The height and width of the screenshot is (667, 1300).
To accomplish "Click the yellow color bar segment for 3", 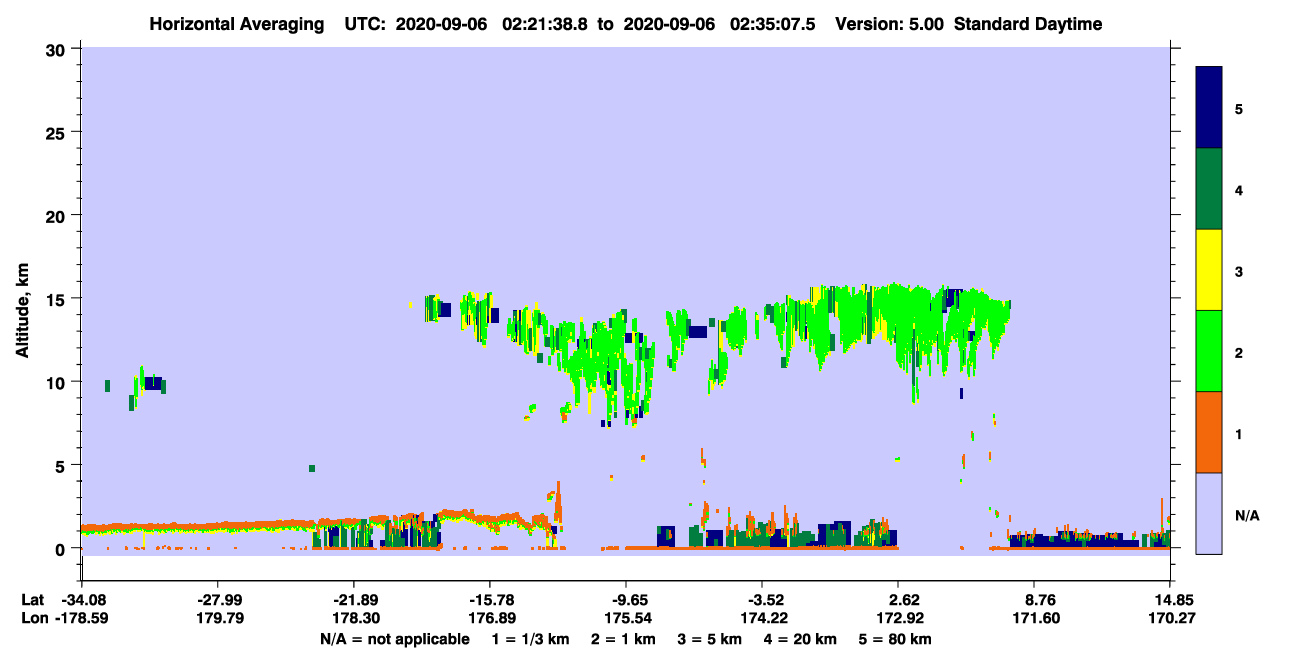I will pos(1209,270).
